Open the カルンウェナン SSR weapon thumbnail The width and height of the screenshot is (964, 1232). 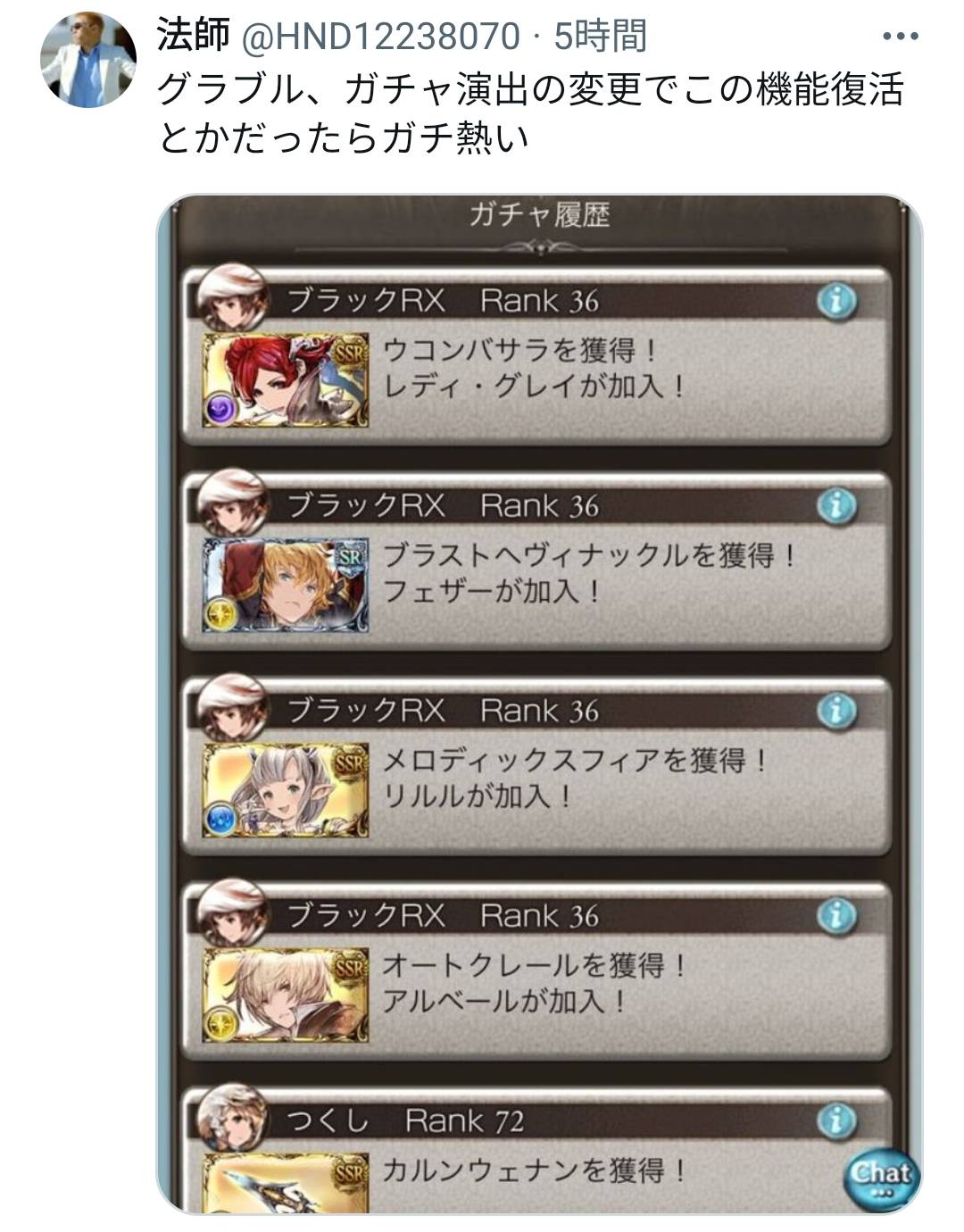pos(286,1183)
